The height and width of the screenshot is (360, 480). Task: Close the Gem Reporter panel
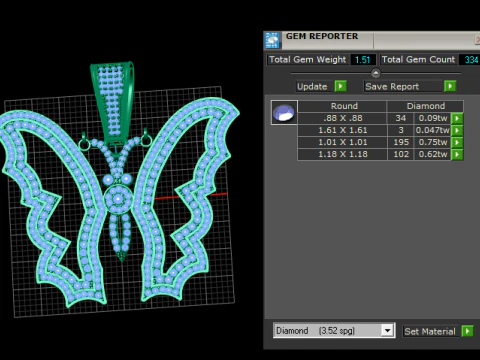click(477, 40)
